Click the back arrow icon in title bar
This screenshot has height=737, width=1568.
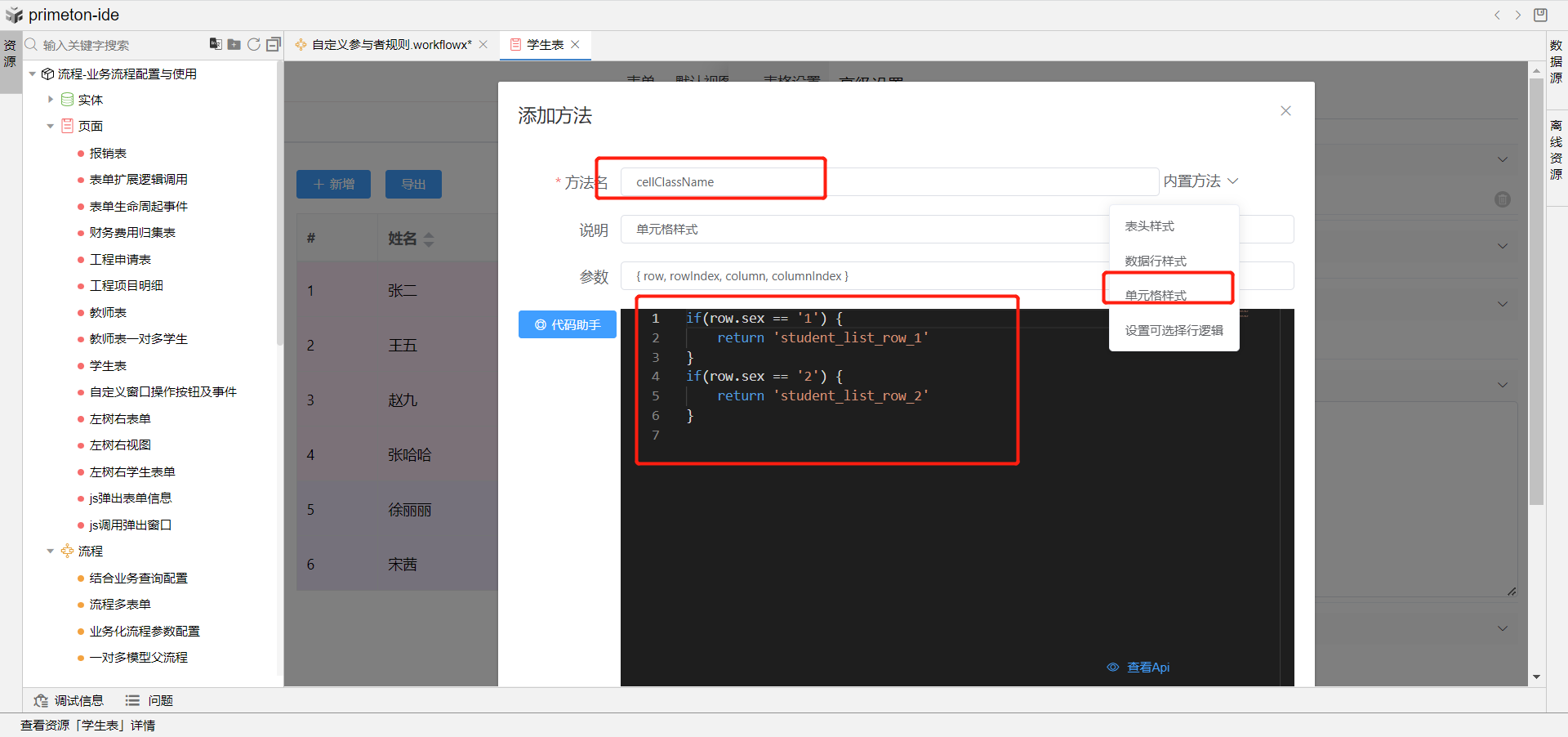[1497, 15]
